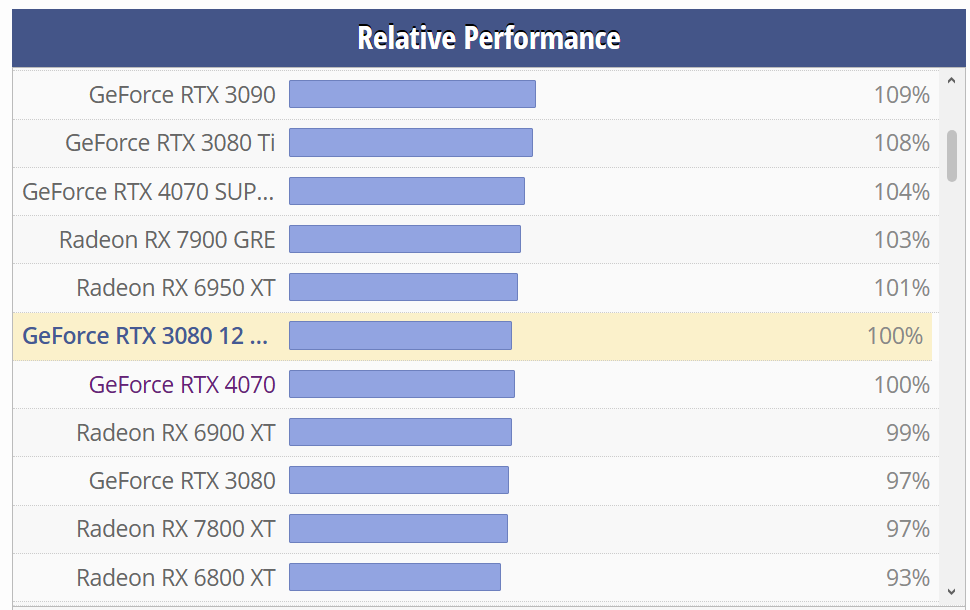970x610 pixels.
Task: Select the GeForce RTX 4070 SUPER entry
Action: (148, 191)
